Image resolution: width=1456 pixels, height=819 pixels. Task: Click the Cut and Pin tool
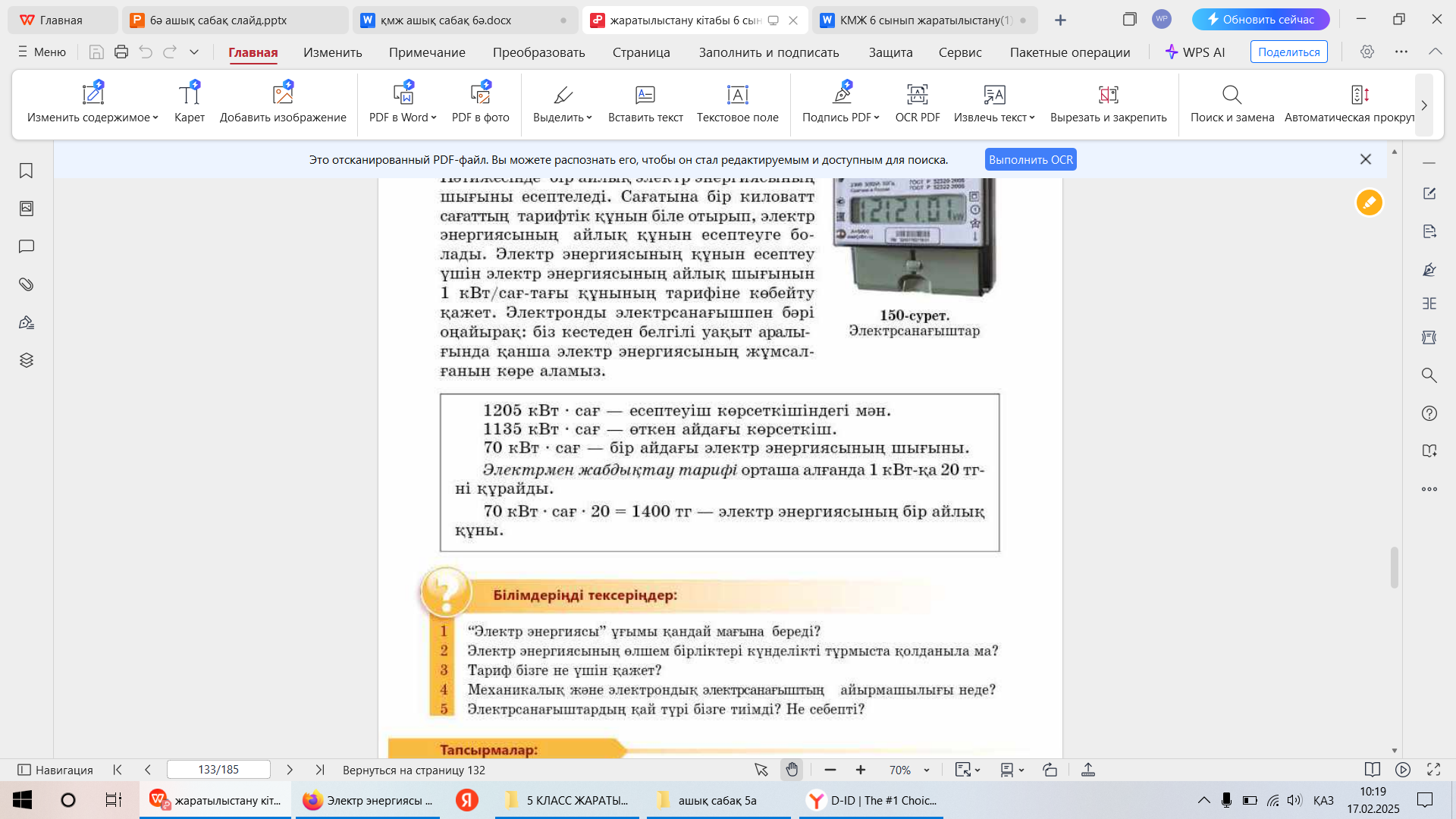point(1108,95)
